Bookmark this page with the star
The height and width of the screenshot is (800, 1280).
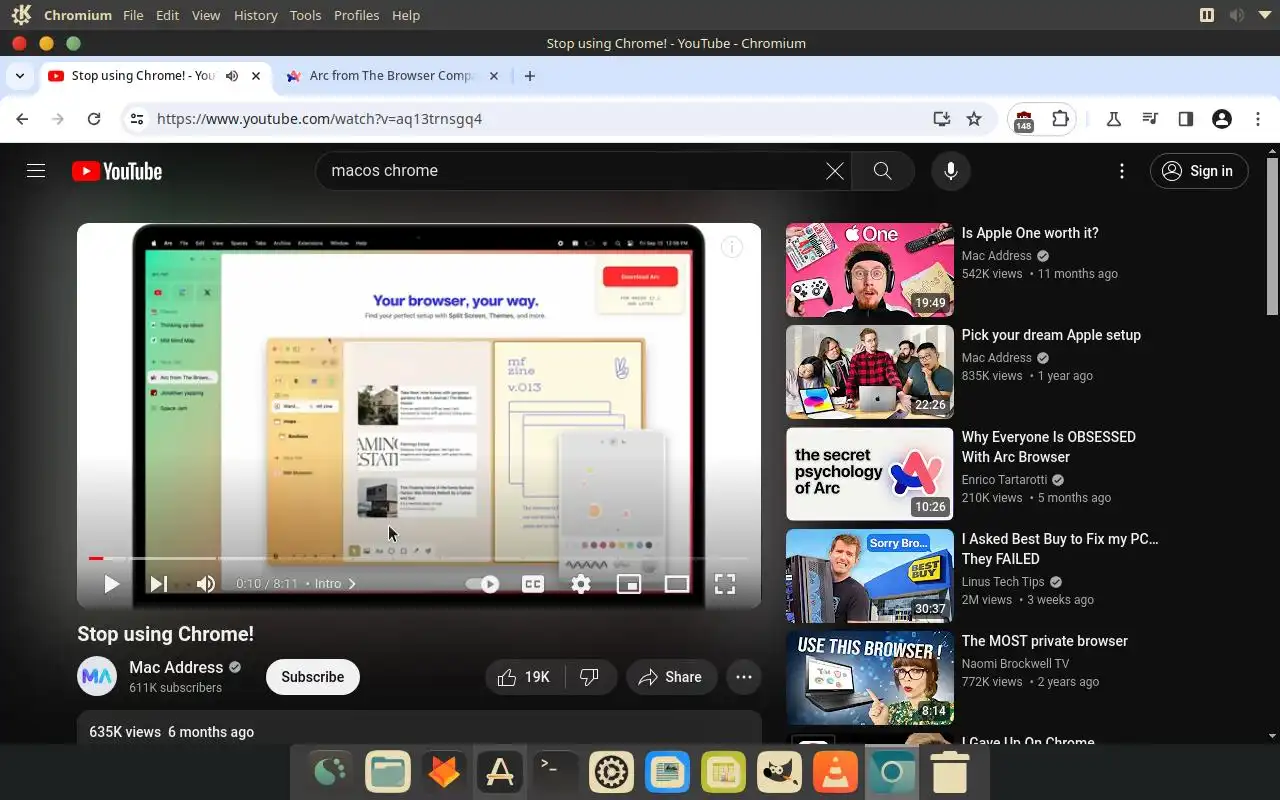(974, 119)
